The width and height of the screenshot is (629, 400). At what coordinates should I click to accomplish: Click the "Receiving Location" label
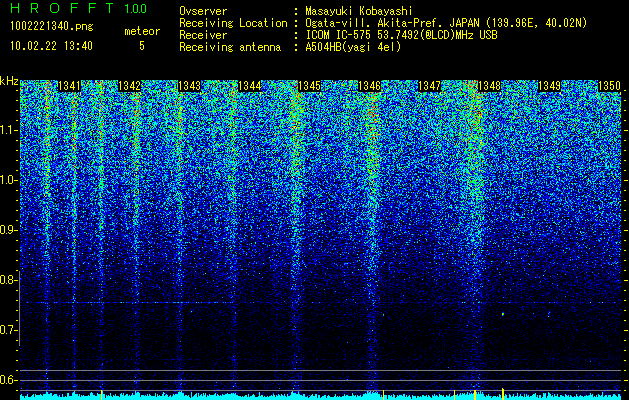pyautogui.click(x=233, y=23)
